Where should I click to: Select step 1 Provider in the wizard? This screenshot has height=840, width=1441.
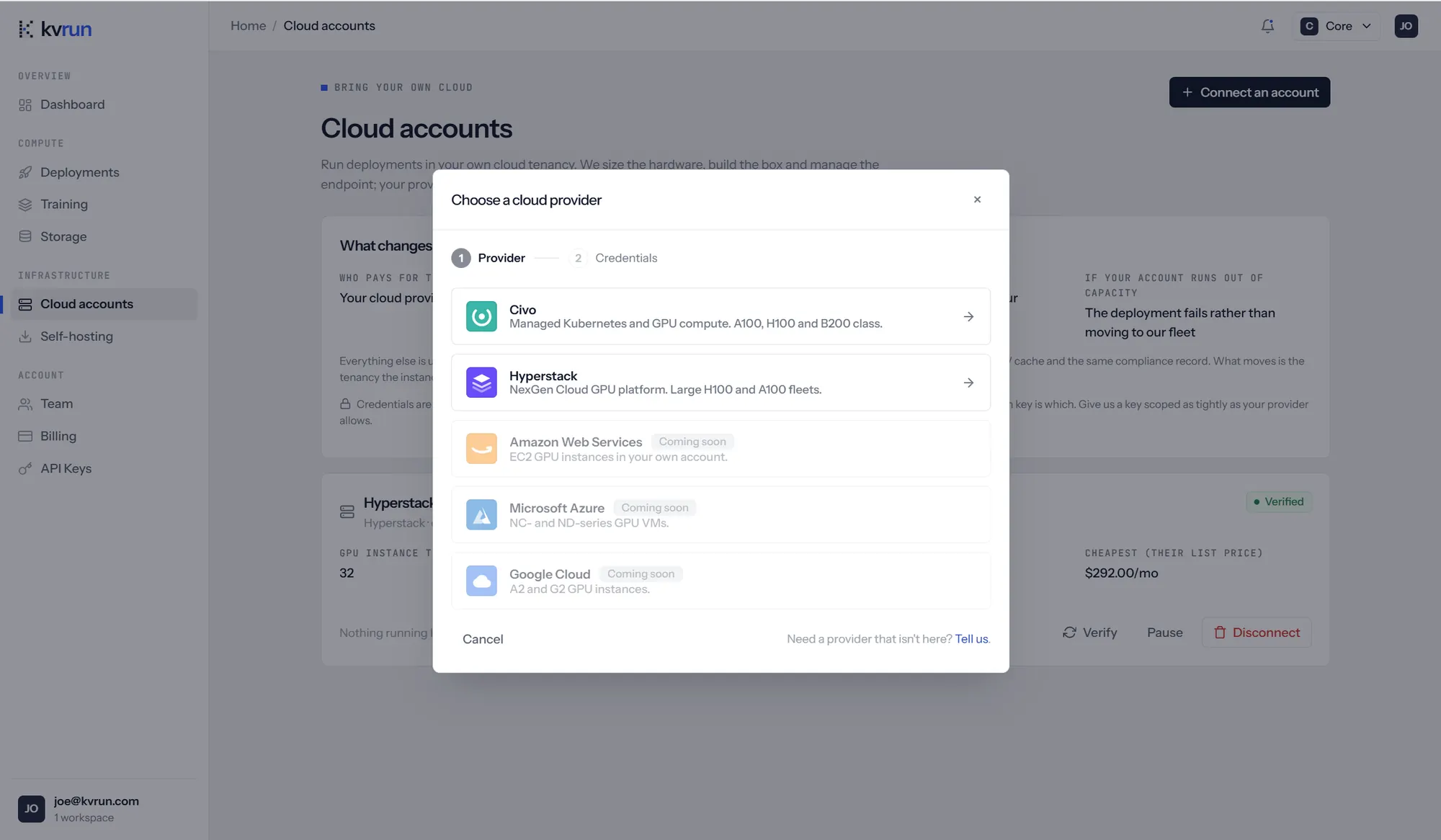(x=488, y=258)
